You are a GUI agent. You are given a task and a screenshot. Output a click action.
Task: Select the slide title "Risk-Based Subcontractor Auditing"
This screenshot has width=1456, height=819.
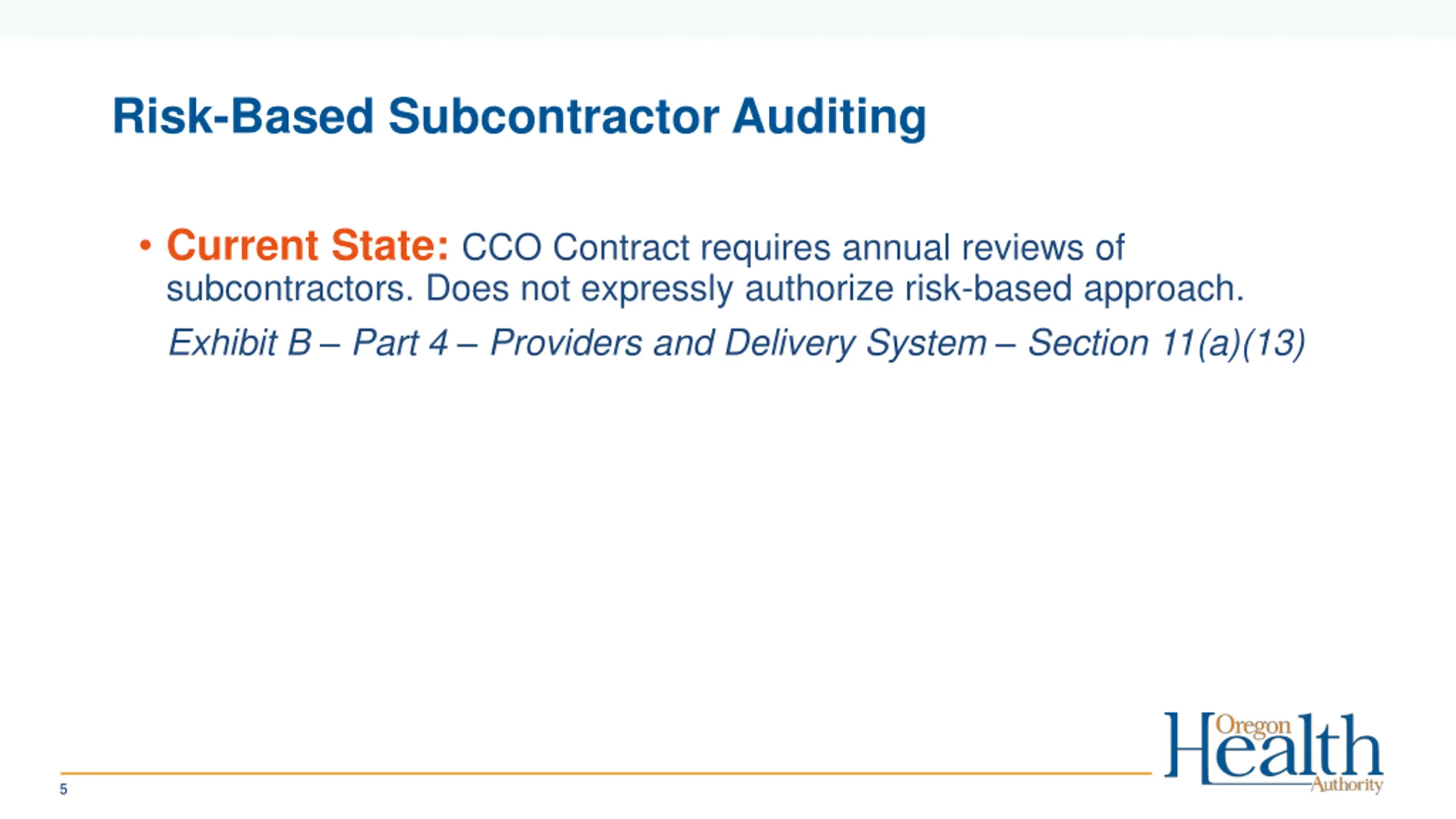[519, 117]
